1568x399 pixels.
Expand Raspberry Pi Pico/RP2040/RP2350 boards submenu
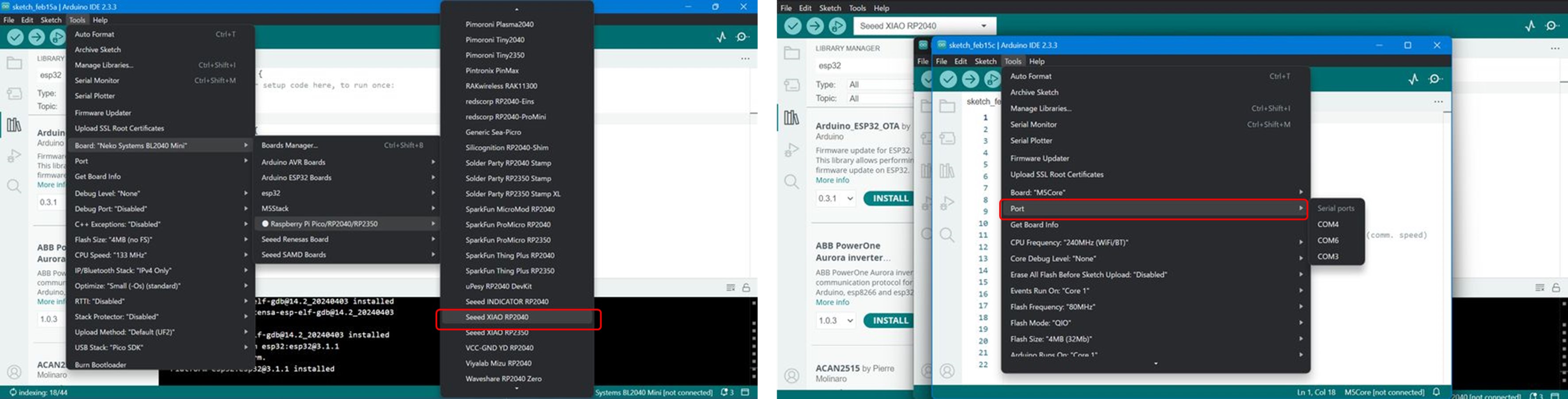pyautogui.click(x=347, y=224)
